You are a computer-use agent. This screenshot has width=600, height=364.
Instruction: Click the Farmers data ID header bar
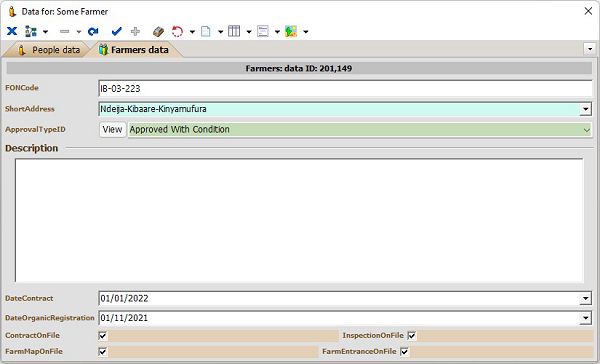point(299,69)
